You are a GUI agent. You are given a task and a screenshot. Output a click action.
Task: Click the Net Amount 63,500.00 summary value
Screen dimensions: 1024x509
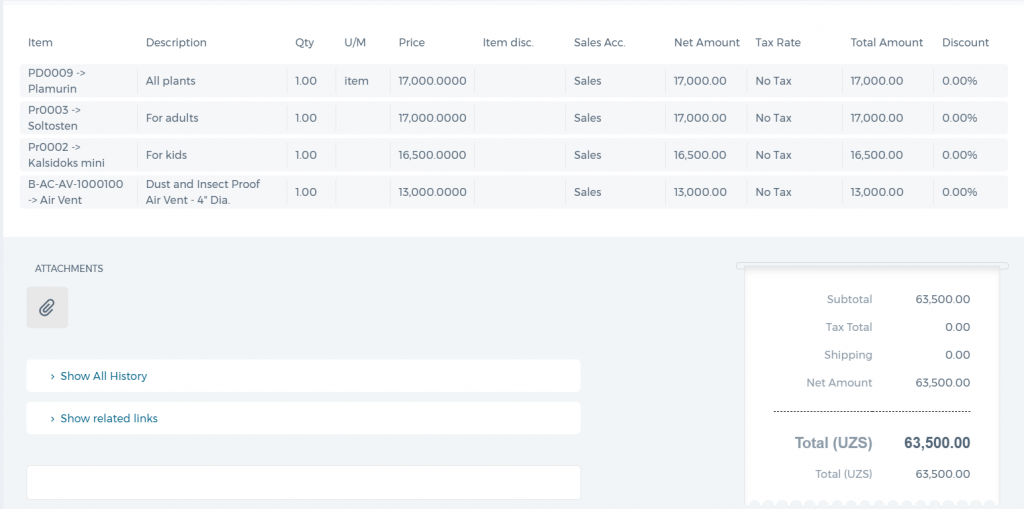point(942,382)
